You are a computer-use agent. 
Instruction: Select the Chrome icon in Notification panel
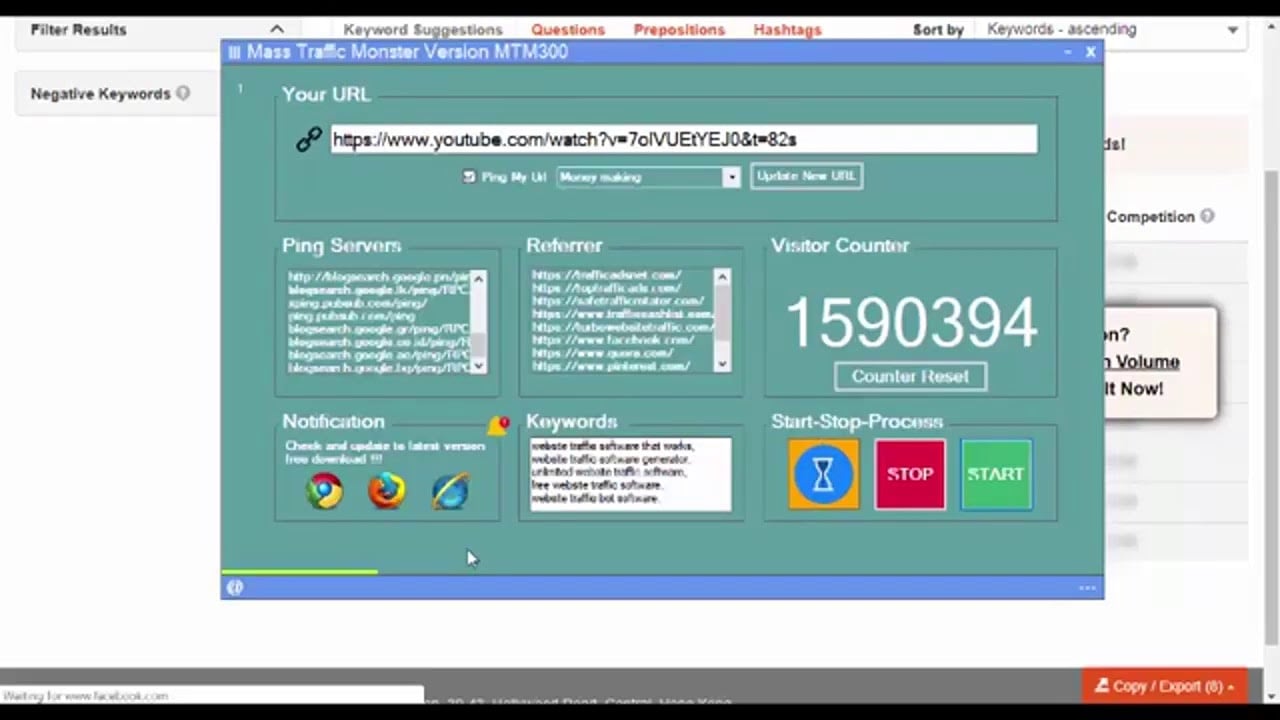coord(323,490)
